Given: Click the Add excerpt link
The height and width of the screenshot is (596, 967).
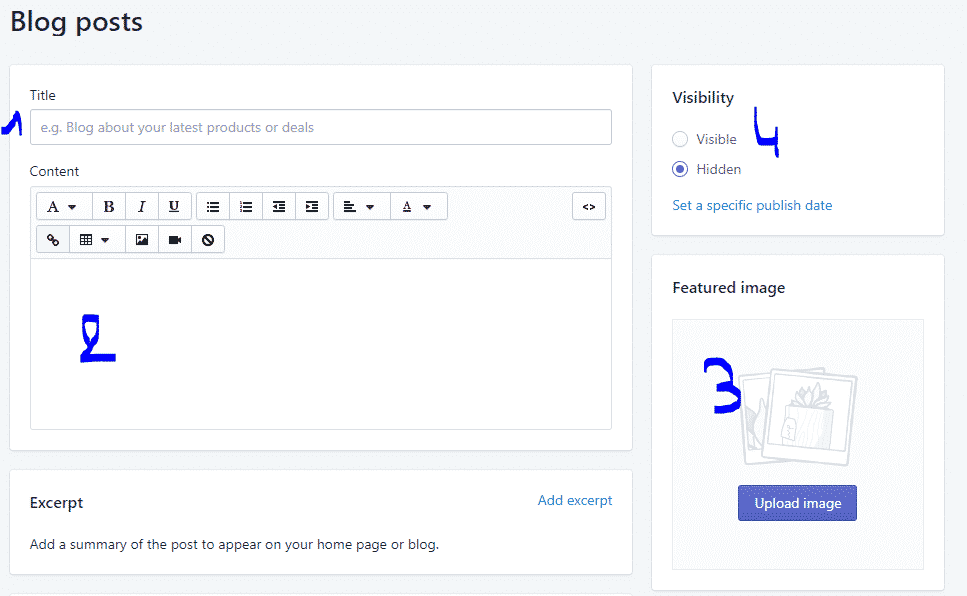Looking at the screenshot, I should (575, 500).
